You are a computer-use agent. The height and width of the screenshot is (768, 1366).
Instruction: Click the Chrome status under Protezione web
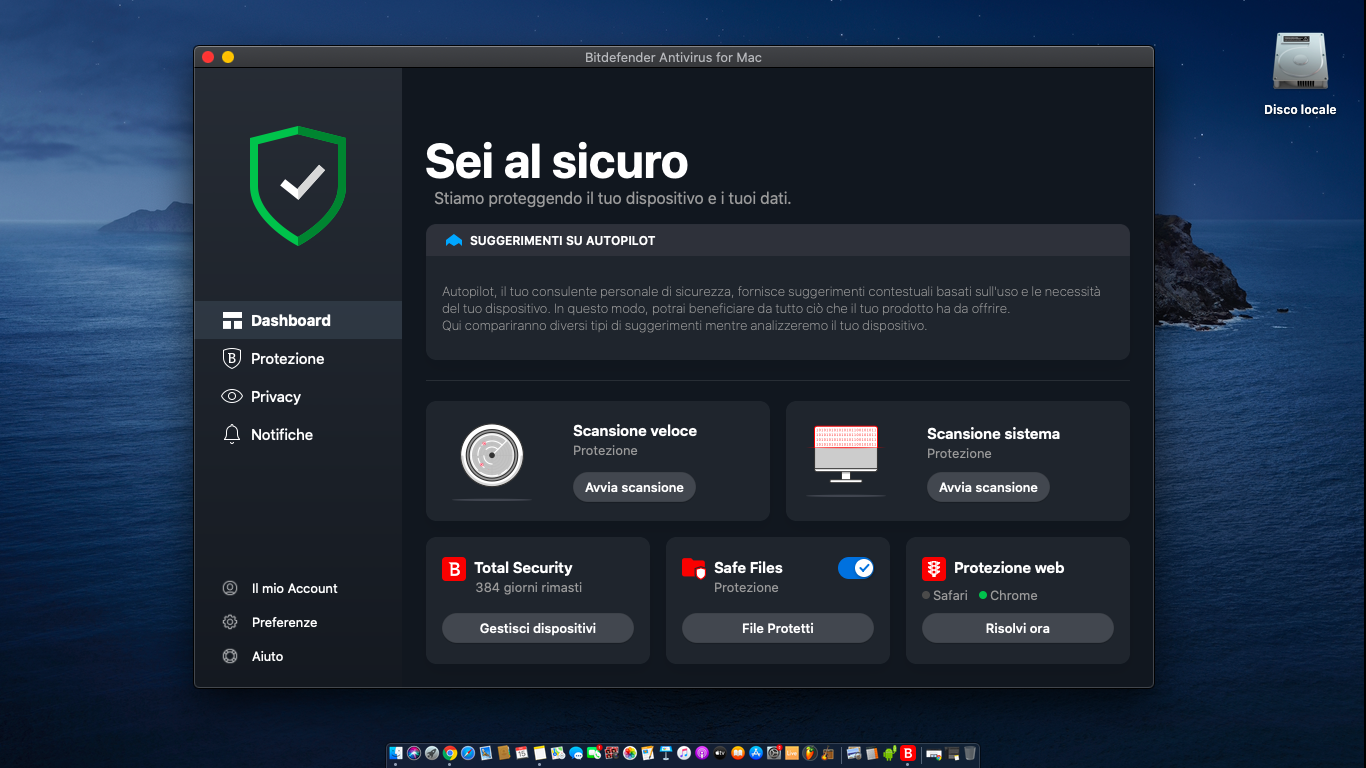(1008, 595)
